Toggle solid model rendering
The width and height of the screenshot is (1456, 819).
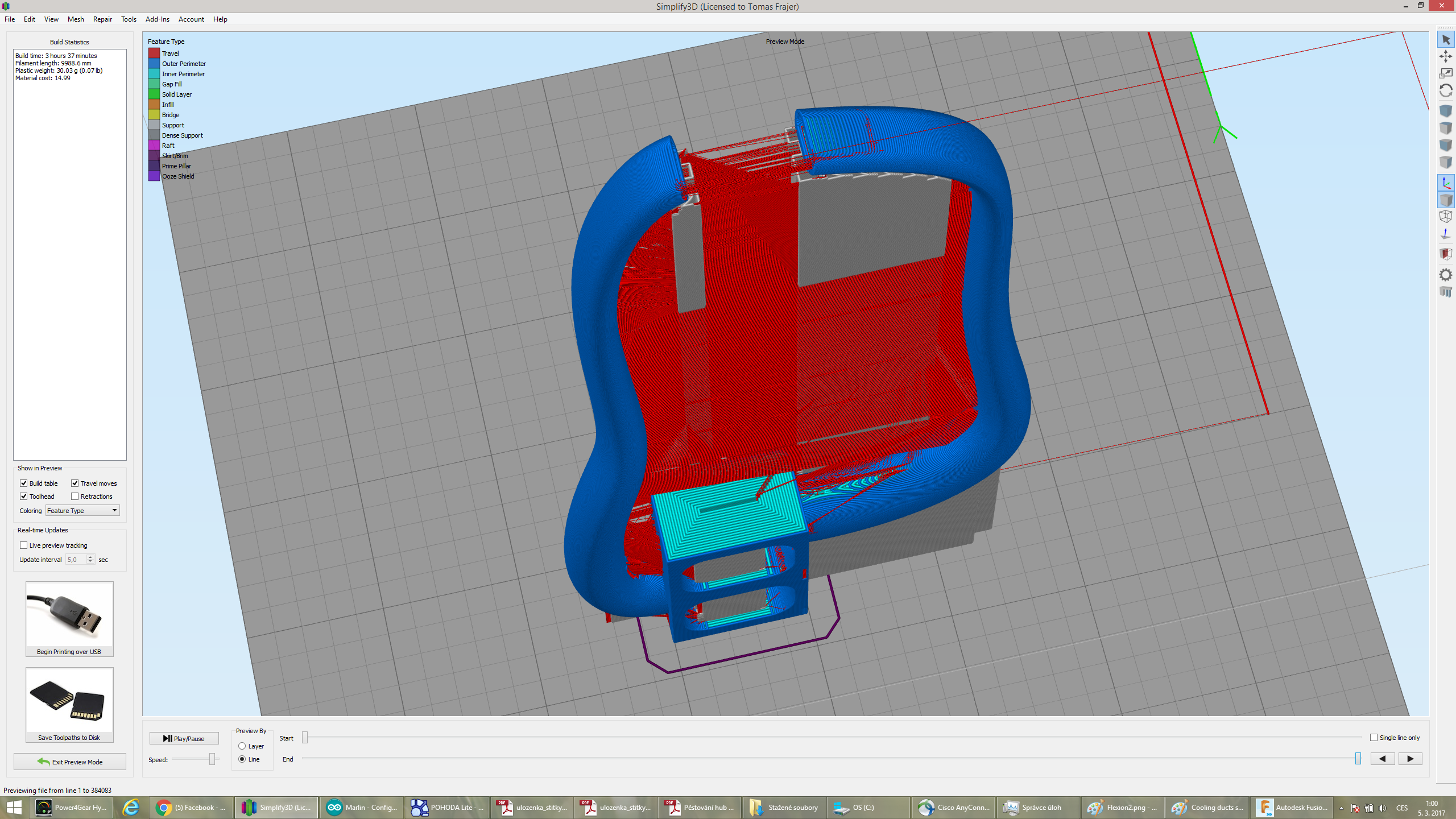coord(1445,200)
